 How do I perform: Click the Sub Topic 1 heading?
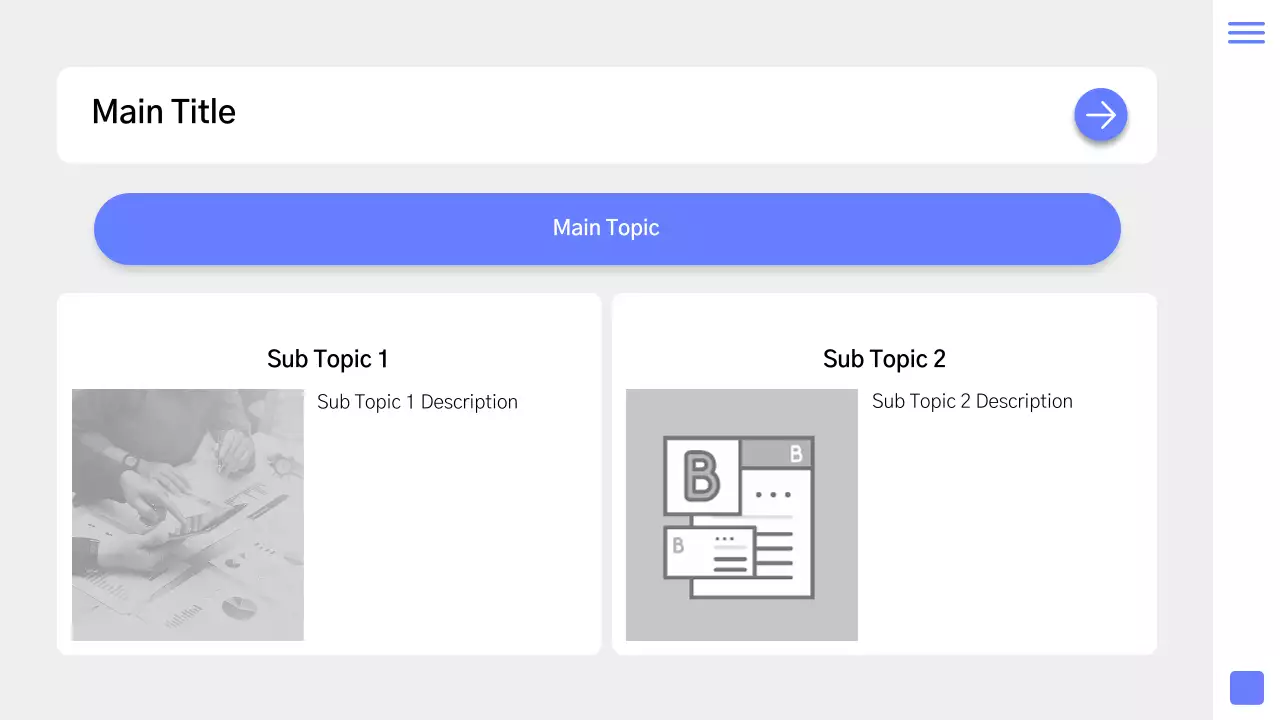click(327, 359)
